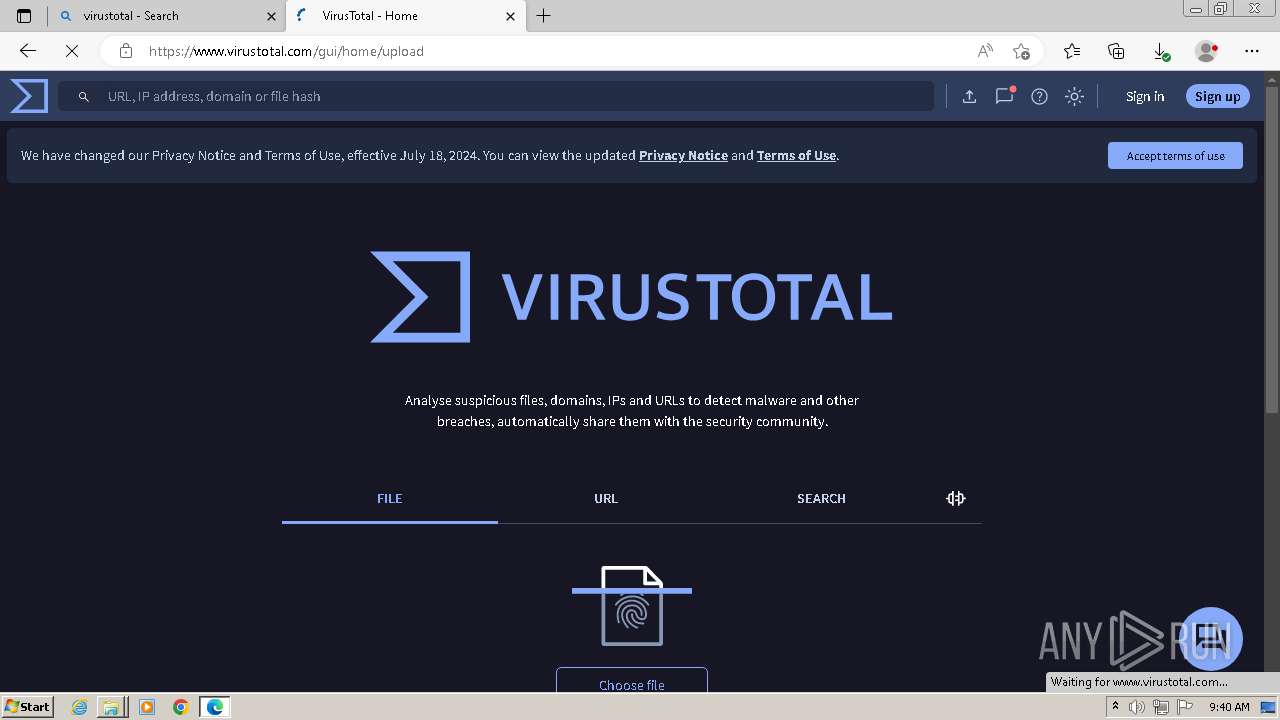Toggle light/dark theme sun icon
The height and width of the screenshot is (720, 1280).
click(x=1074, y=96)
